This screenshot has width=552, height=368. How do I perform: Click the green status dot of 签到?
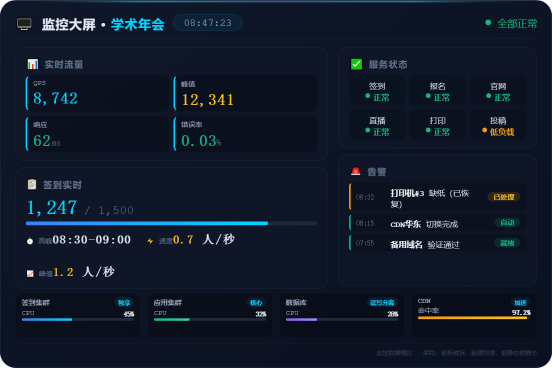tap(368, 96)
